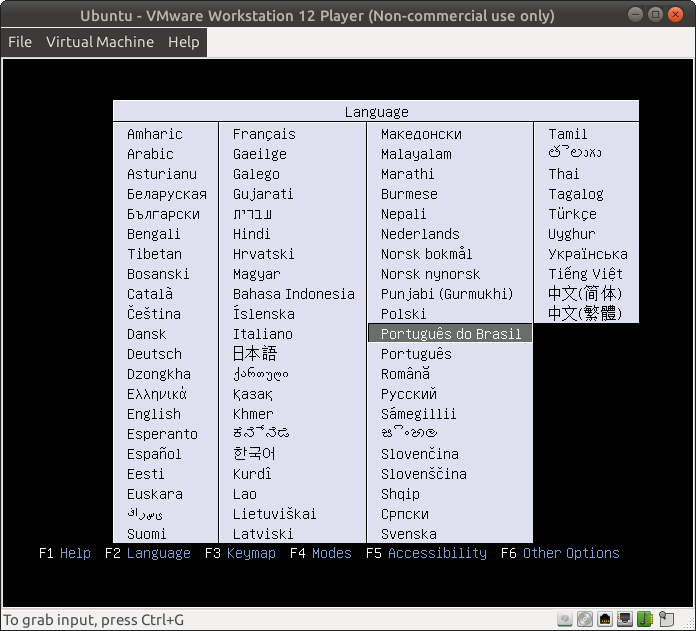
Task: Pick Dansk language entry
Action: pos(146,334)
